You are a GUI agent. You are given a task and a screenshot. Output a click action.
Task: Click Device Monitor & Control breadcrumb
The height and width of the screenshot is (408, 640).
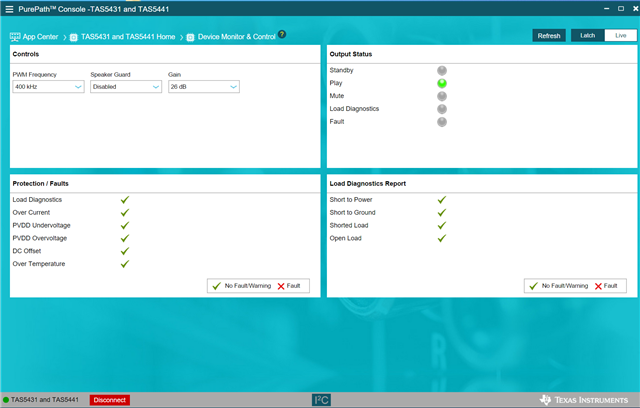237,37
